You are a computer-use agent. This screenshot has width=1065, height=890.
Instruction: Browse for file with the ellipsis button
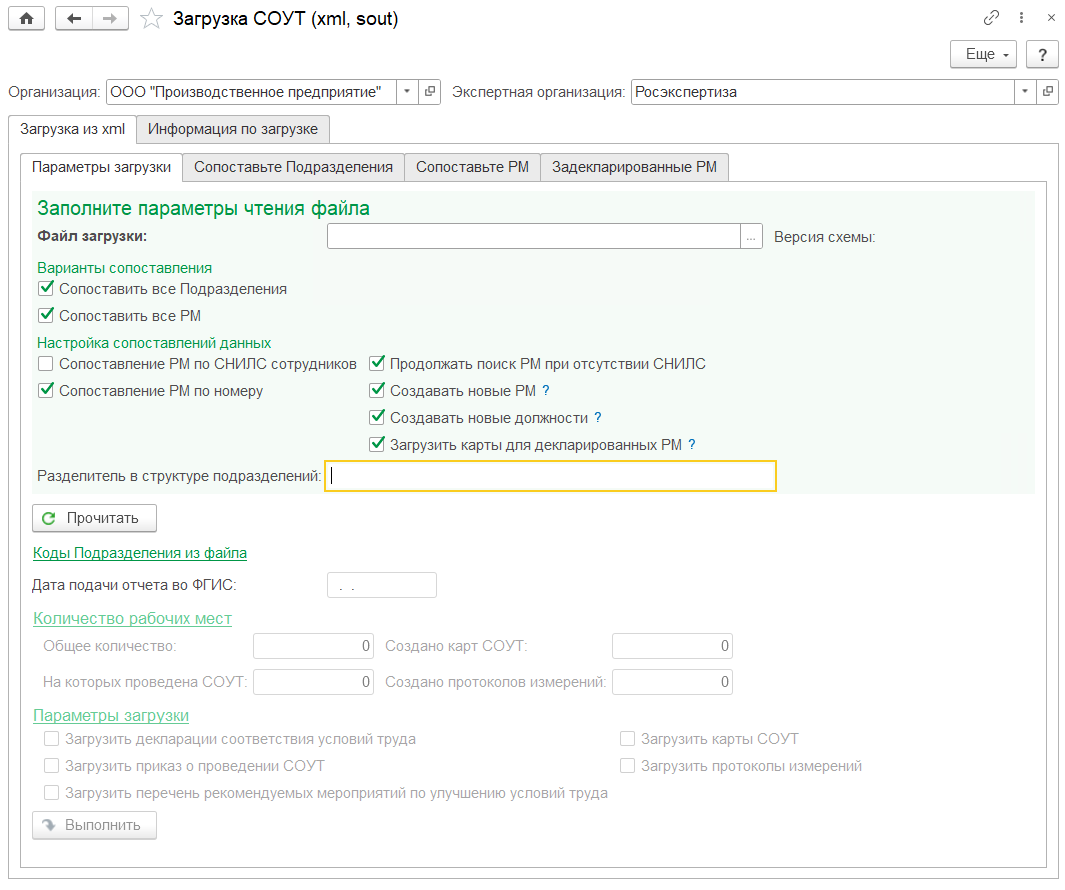coord(751,236)
